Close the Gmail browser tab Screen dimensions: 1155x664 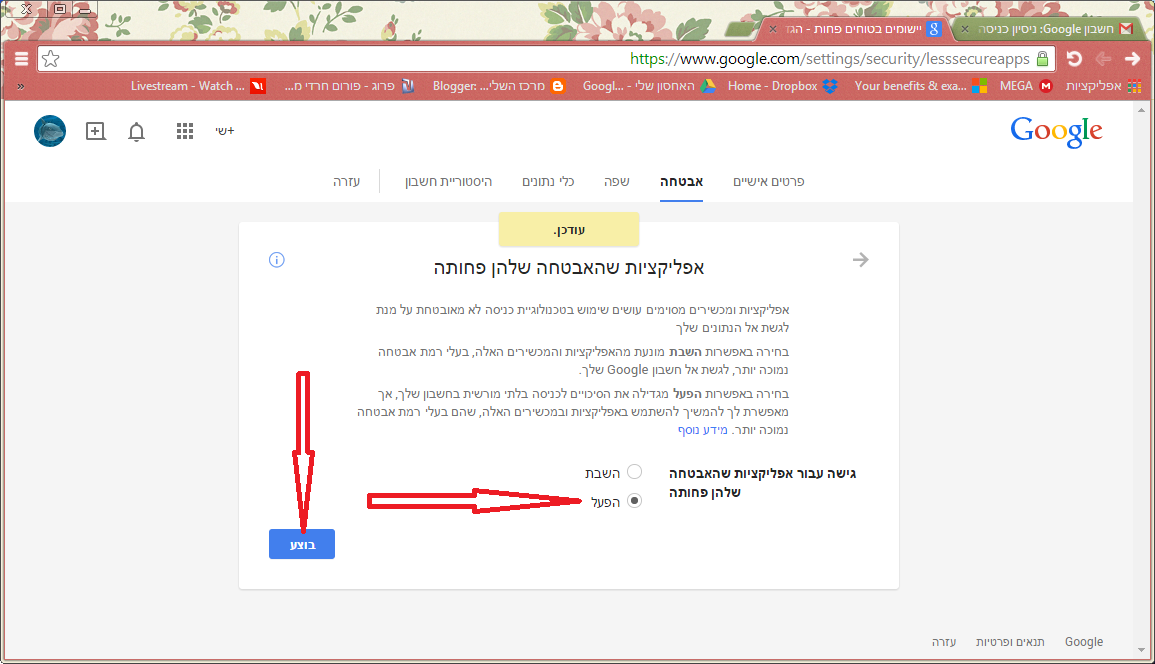click(x=965, y=29)
